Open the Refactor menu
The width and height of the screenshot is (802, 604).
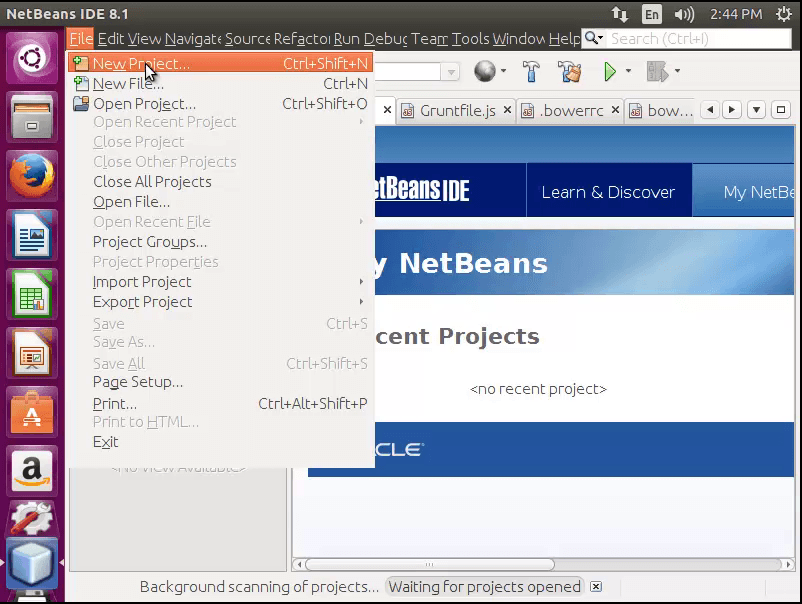click(302, 39)
